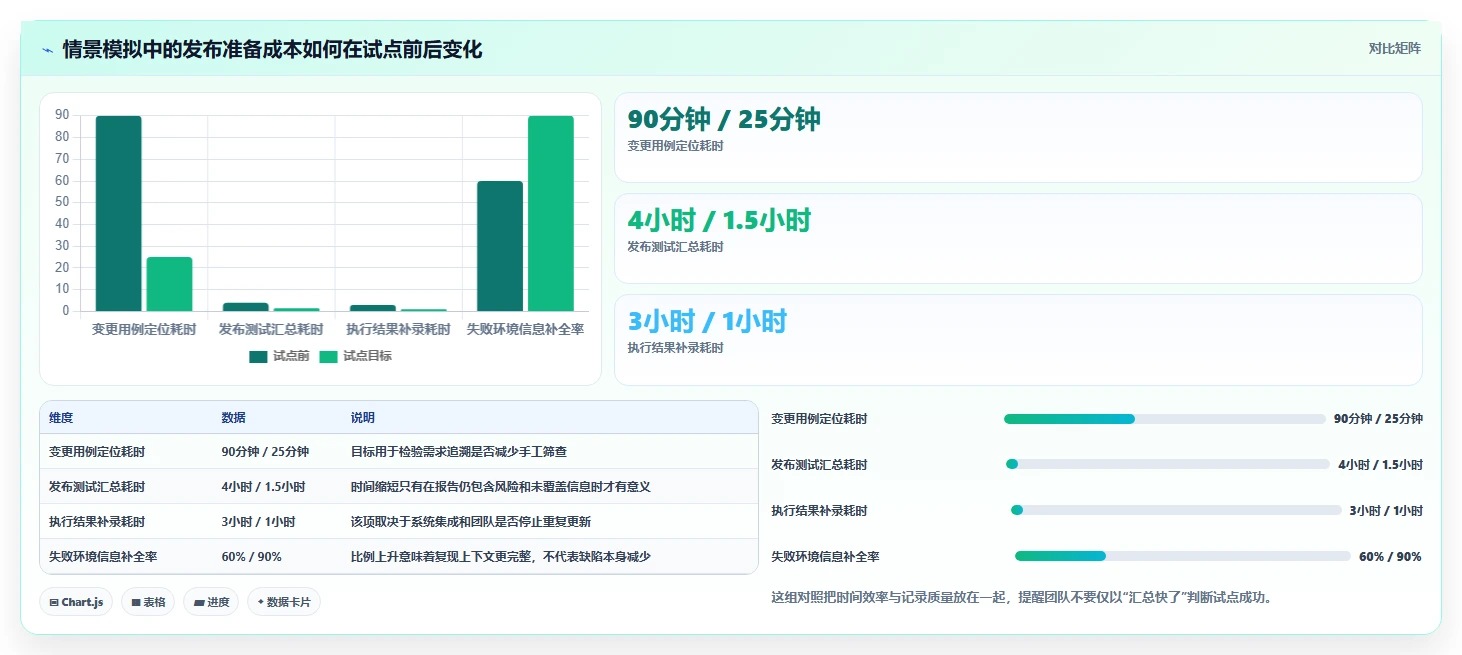Click the 说明 column header
1462x655 pixels.
pos(362,418)
